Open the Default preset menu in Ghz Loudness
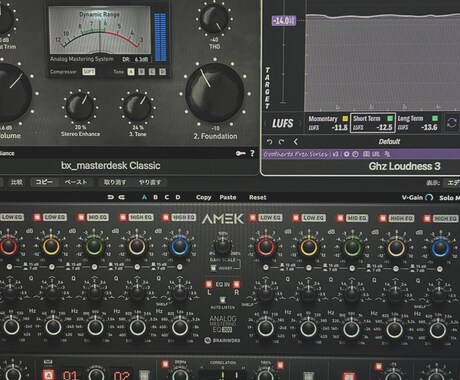 (389, 142)
